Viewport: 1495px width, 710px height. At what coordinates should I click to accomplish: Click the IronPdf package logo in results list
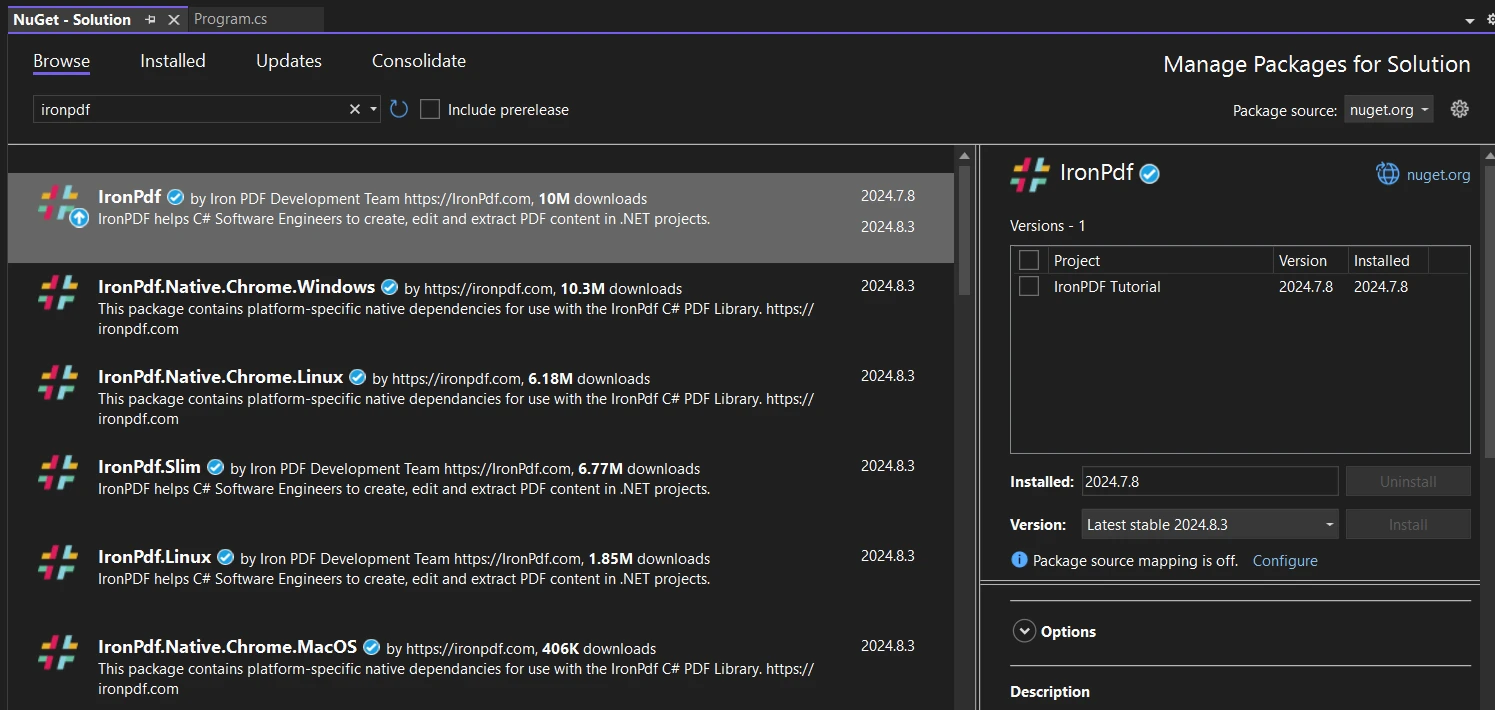(58, 201)
